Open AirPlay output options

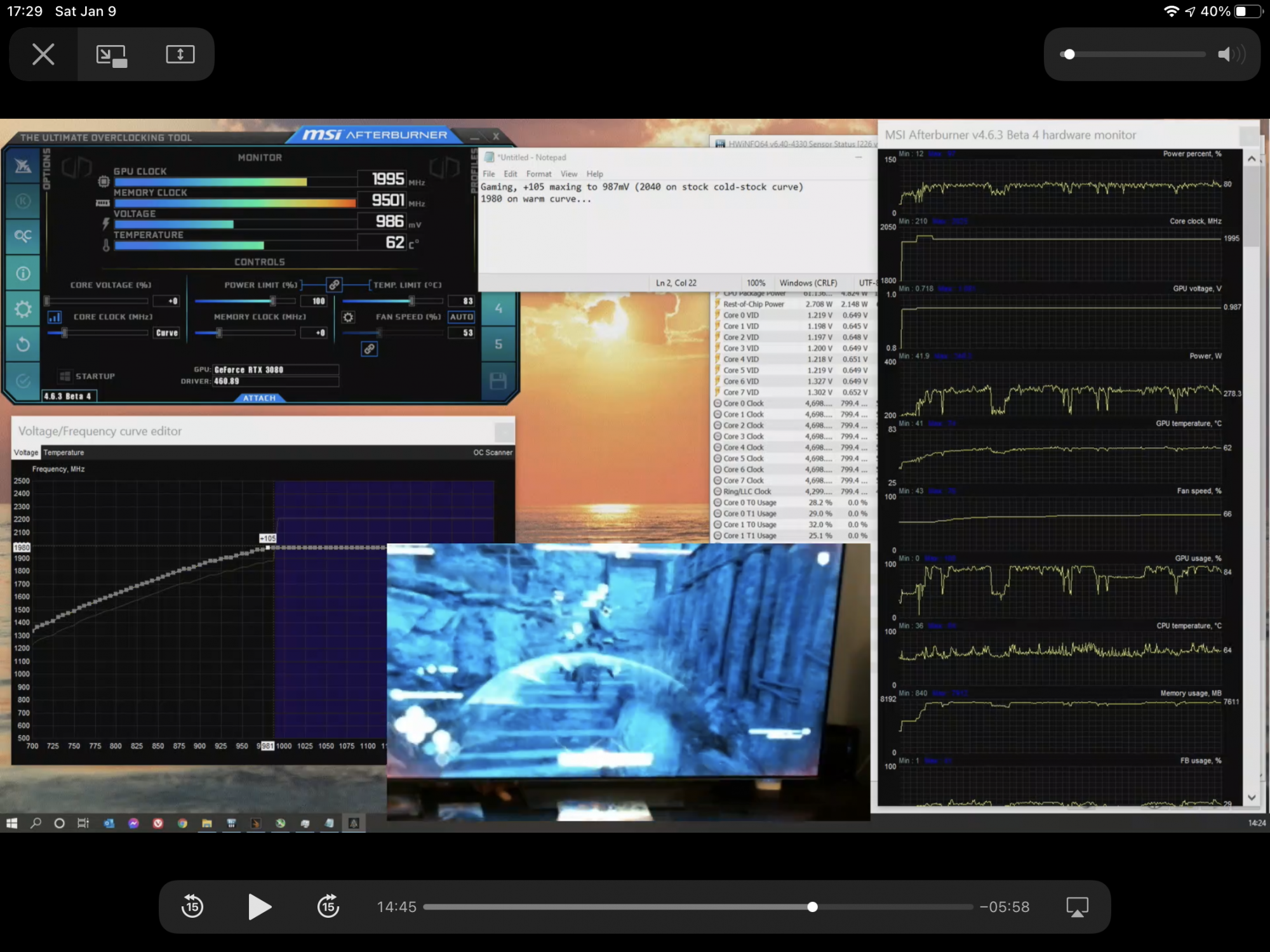pos(1078,906)
